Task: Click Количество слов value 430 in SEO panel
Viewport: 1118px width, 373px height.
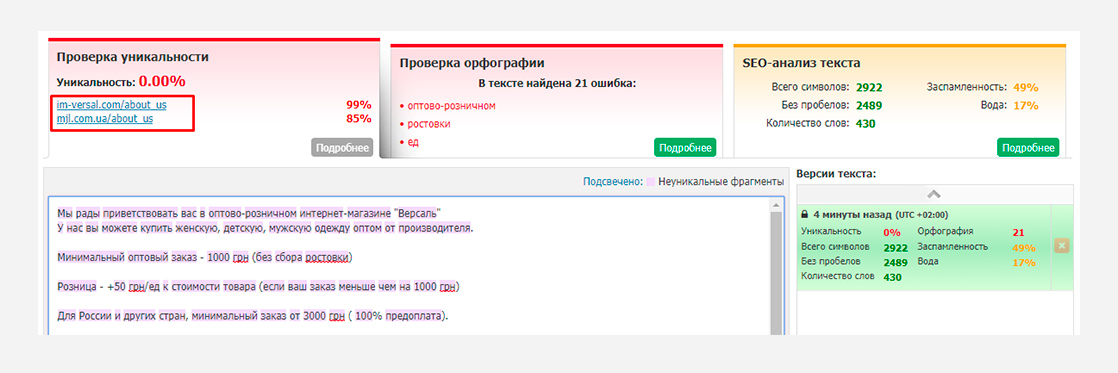Action: [866, 123]
